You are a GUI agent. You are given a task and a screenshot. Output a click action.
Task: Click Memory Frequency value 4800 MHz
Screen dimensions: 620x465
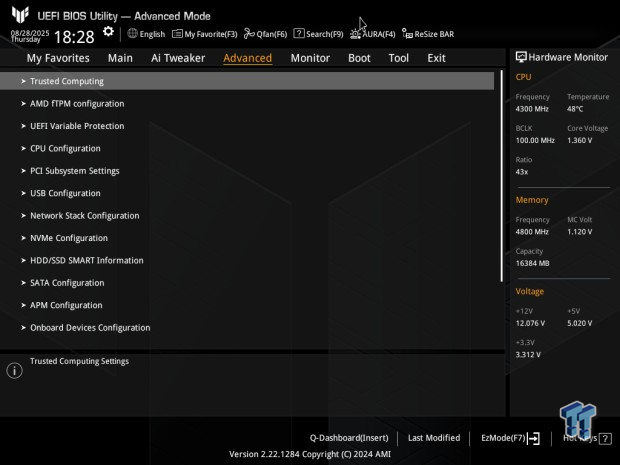coord(532,232)
